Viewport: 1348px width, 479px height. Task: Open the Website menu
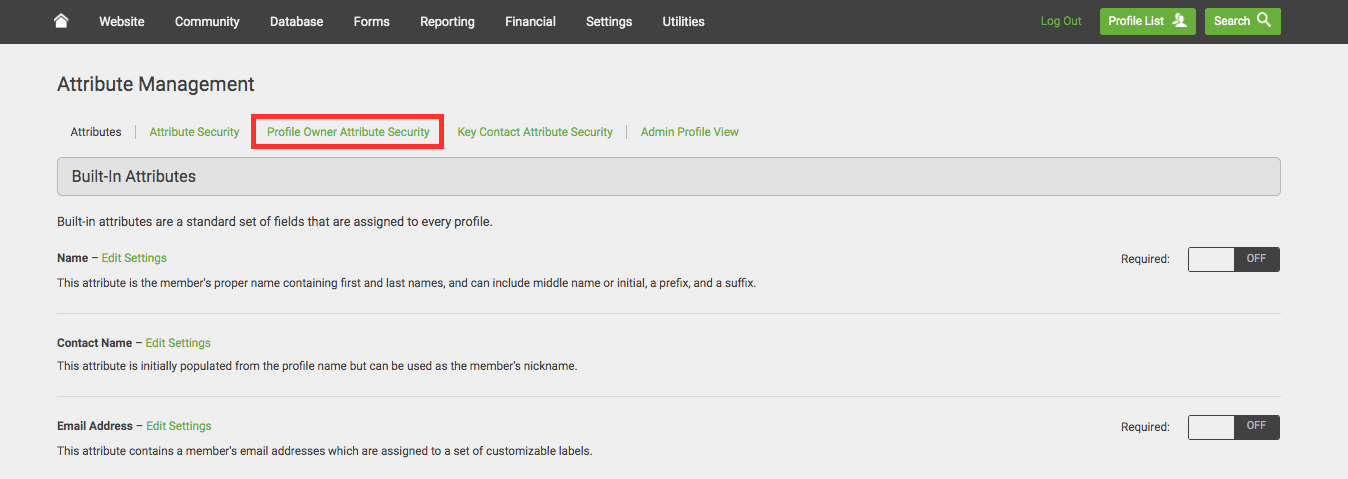(121, 21)
